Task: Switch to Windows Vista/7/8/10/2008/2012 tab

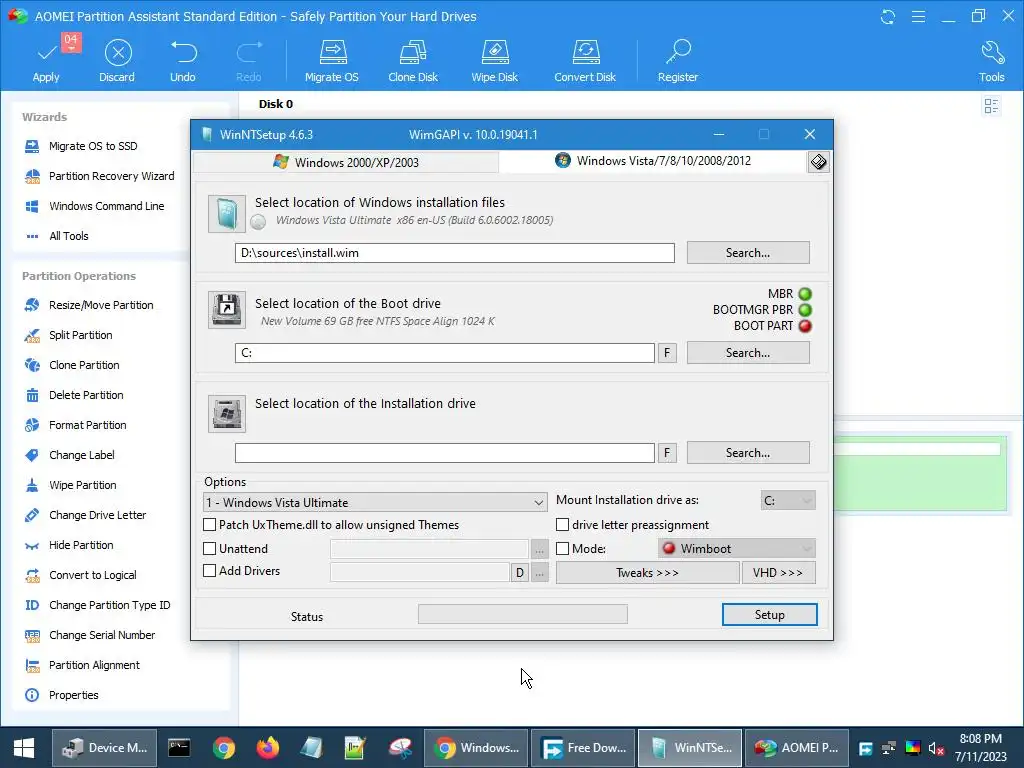Action: (x=653, y=161)
